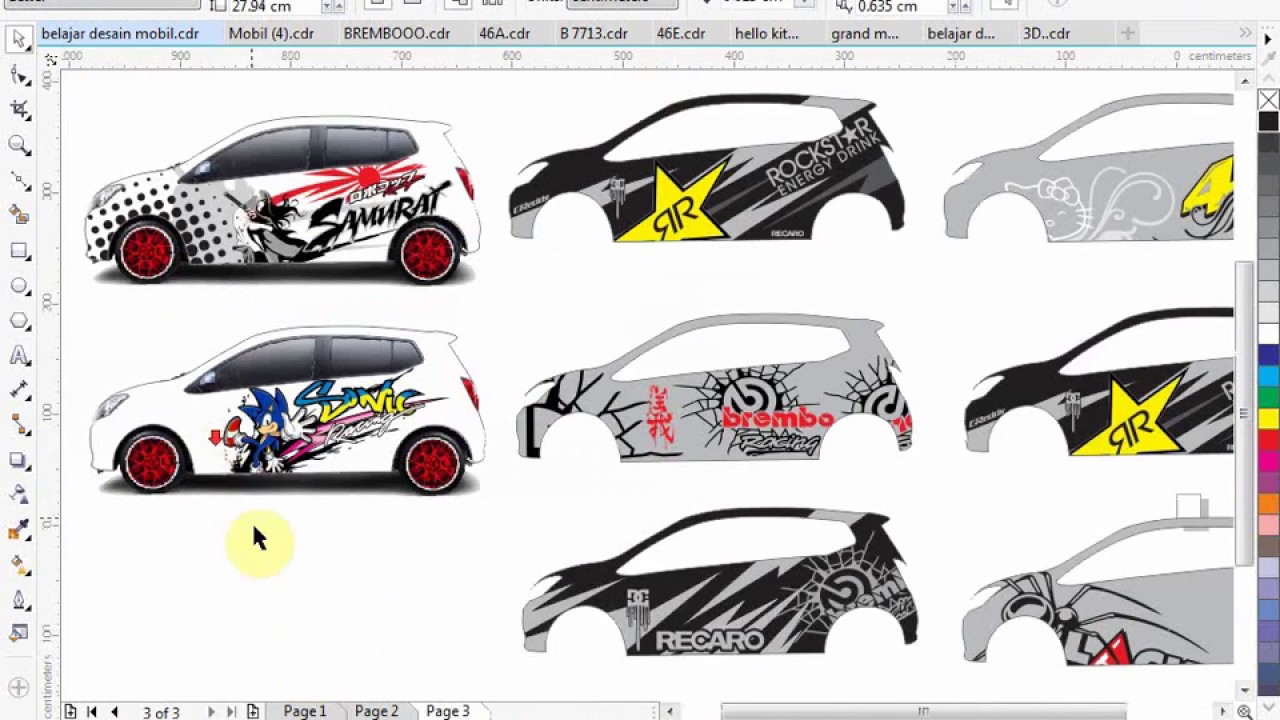Open new document with plus tab button

[1127, 33]
